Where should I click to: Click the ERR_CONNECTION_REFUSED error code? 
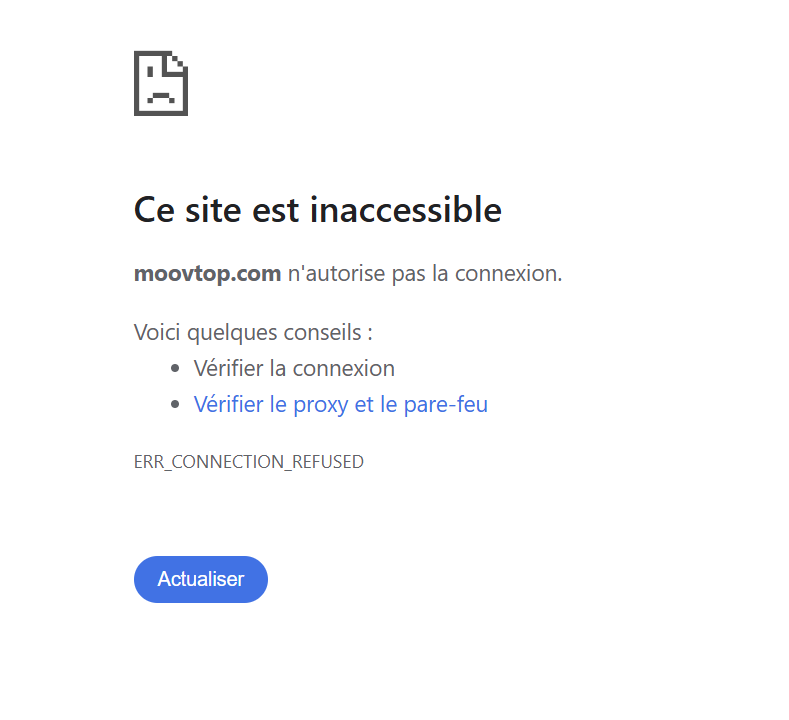[x=249, y=462]
